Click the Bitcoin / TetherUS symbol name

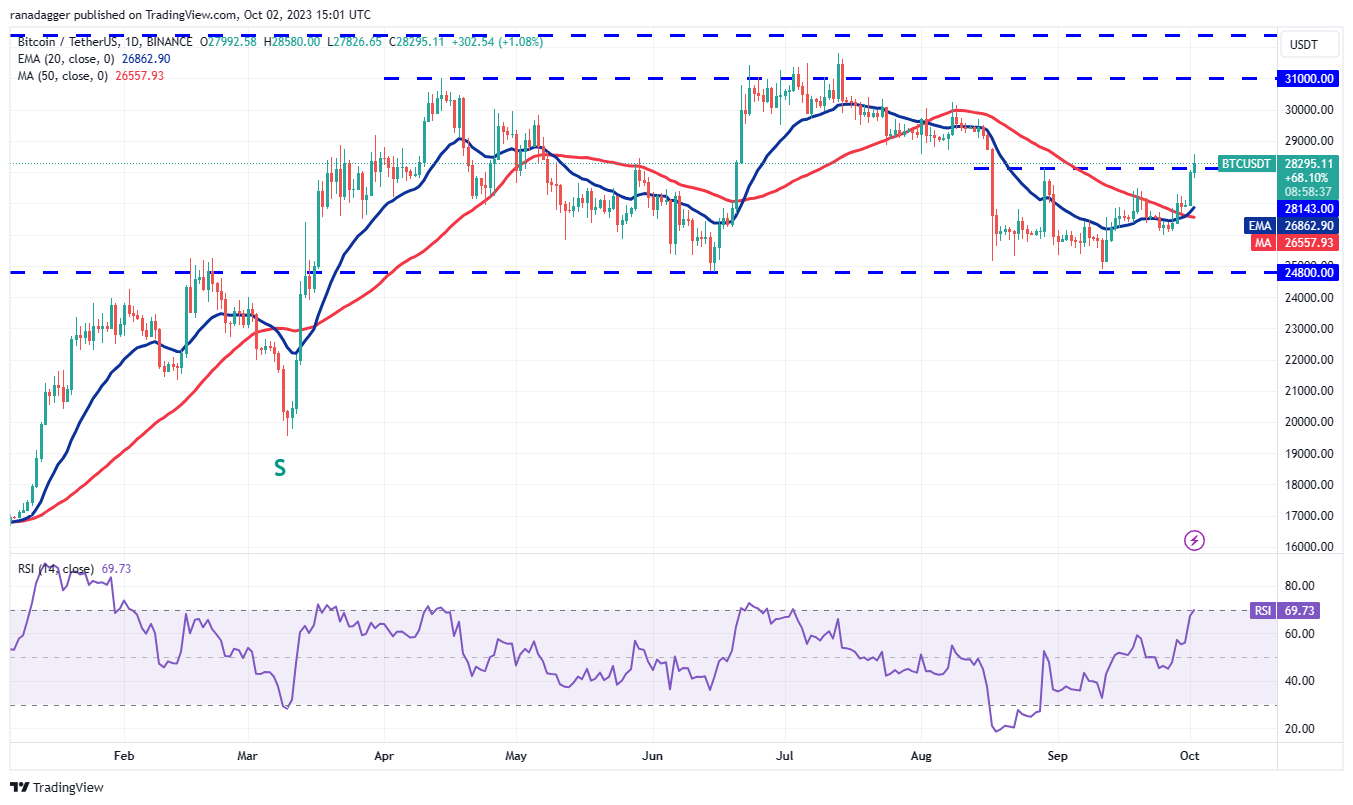[x=70, y=43]
